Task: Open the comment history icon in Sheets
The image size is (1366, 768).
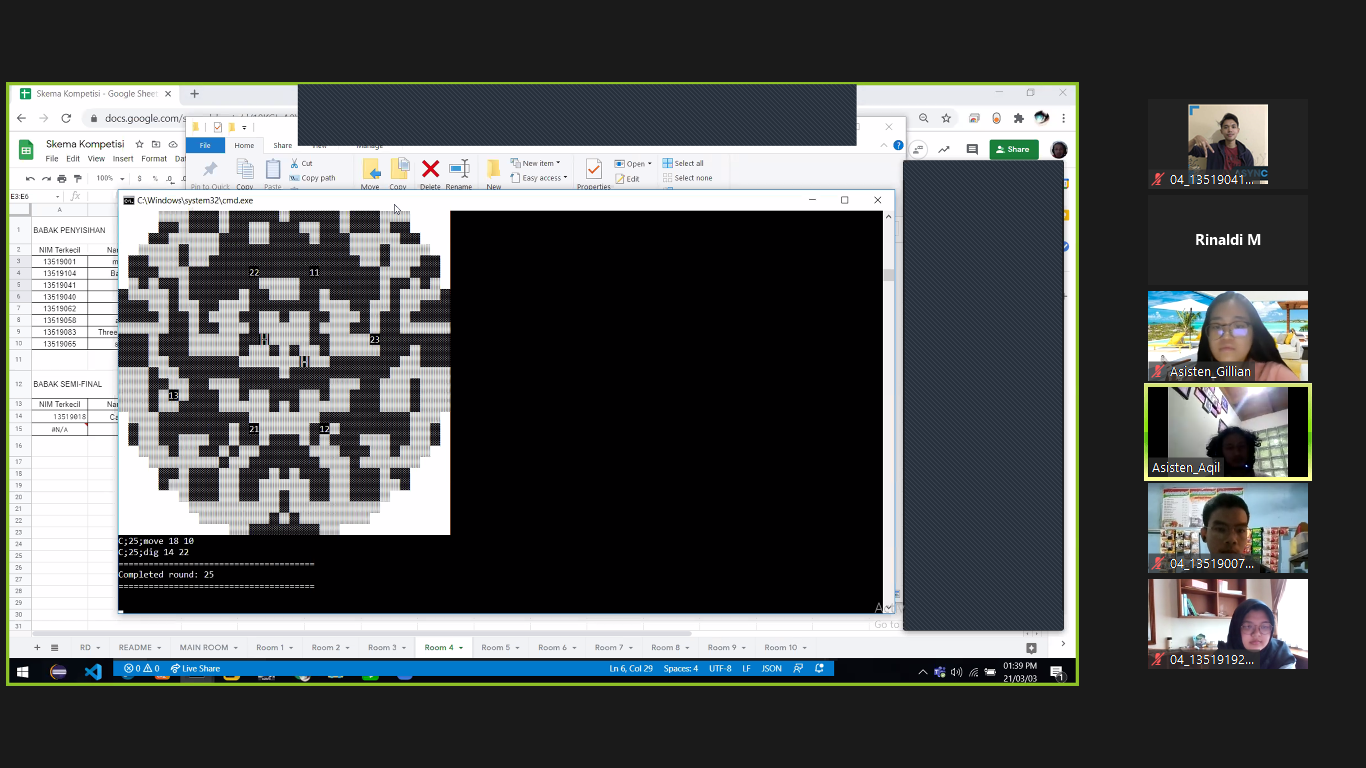Action: coord(972,149)
